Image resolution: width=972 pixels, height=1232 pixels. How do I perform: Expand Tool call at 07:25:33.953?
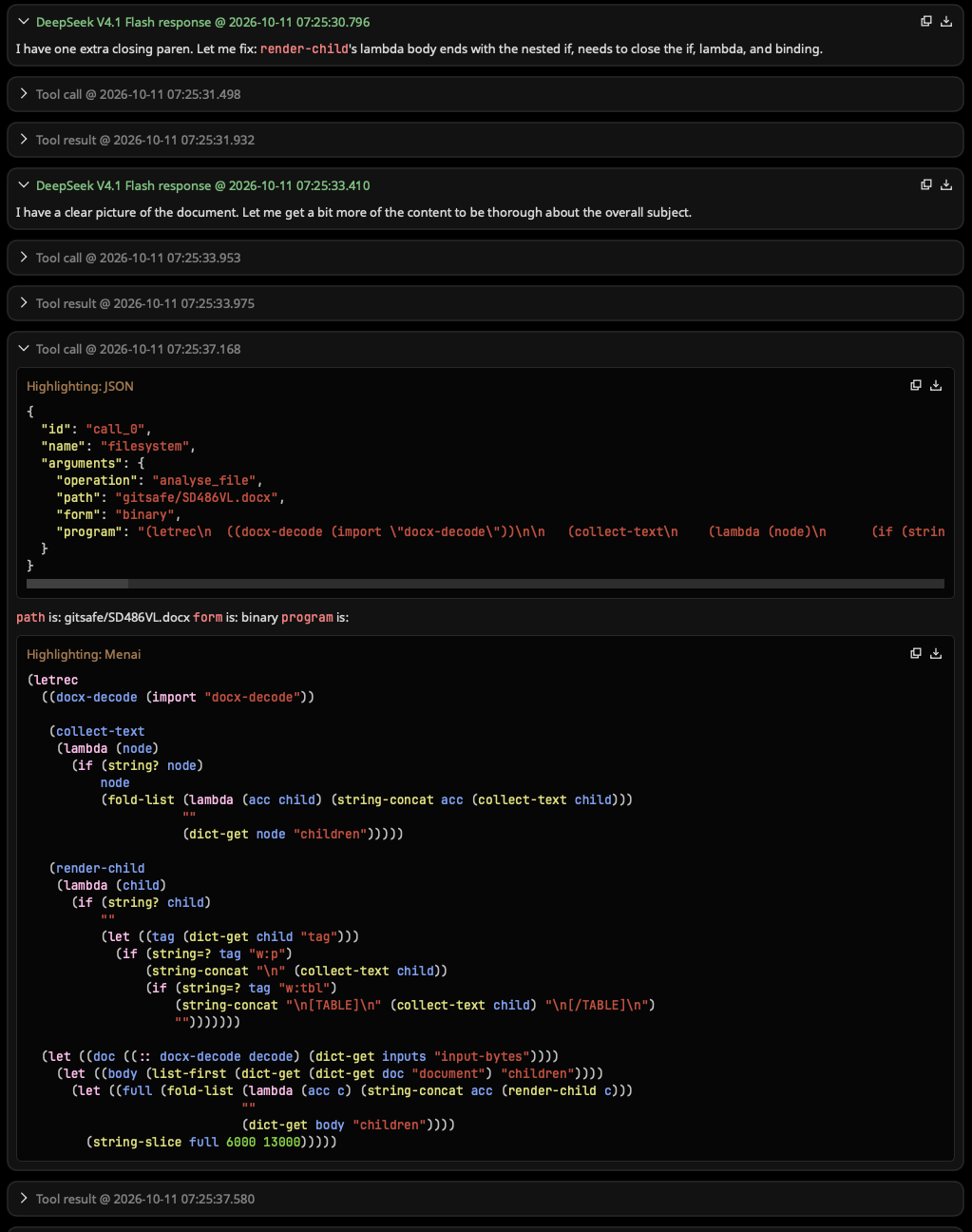point(25,257)
